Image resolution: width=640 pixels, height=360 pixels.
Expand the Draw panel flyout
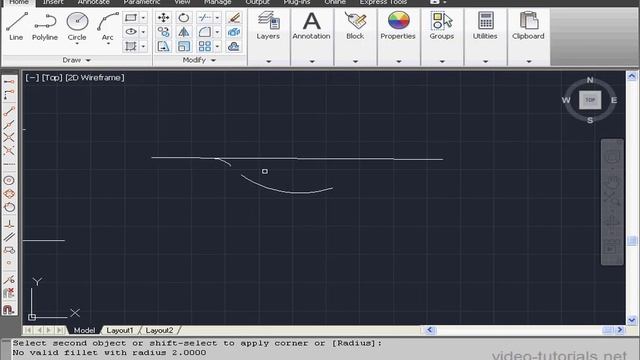pos(77,60)
